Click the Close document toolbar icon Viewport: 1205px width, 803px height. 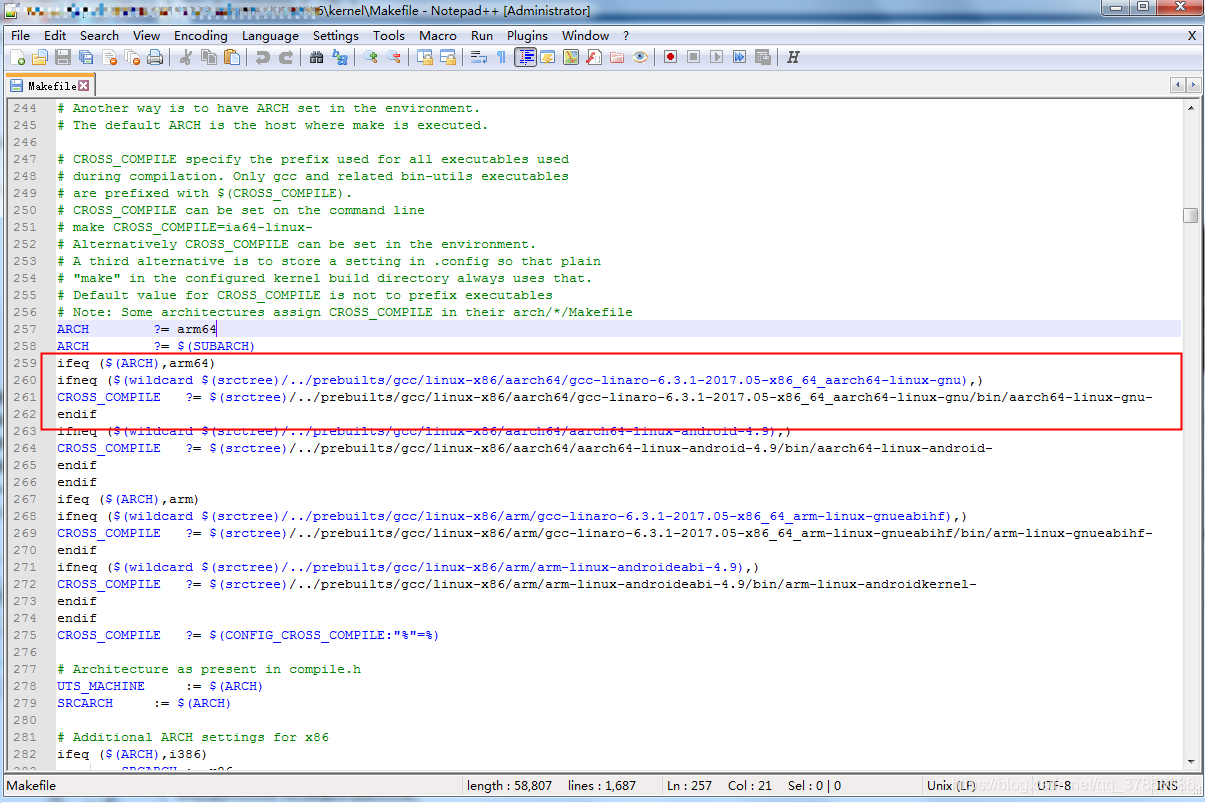point(109,57)
